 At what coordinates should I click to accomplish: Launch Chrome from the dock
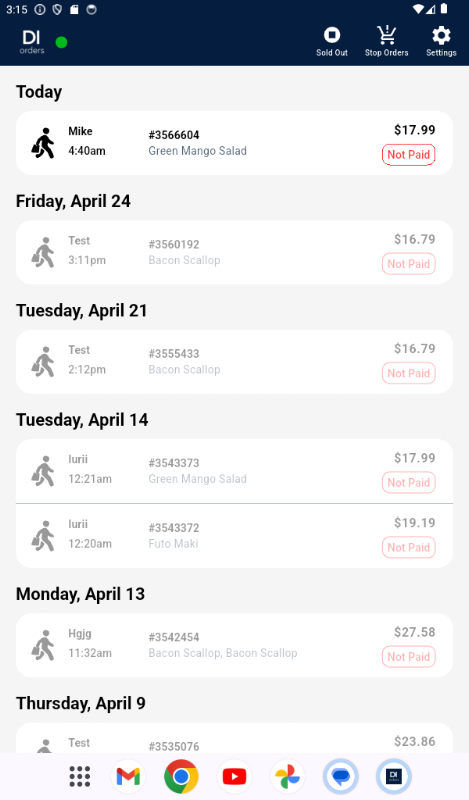pyautogui.click(x=181, y=777)
